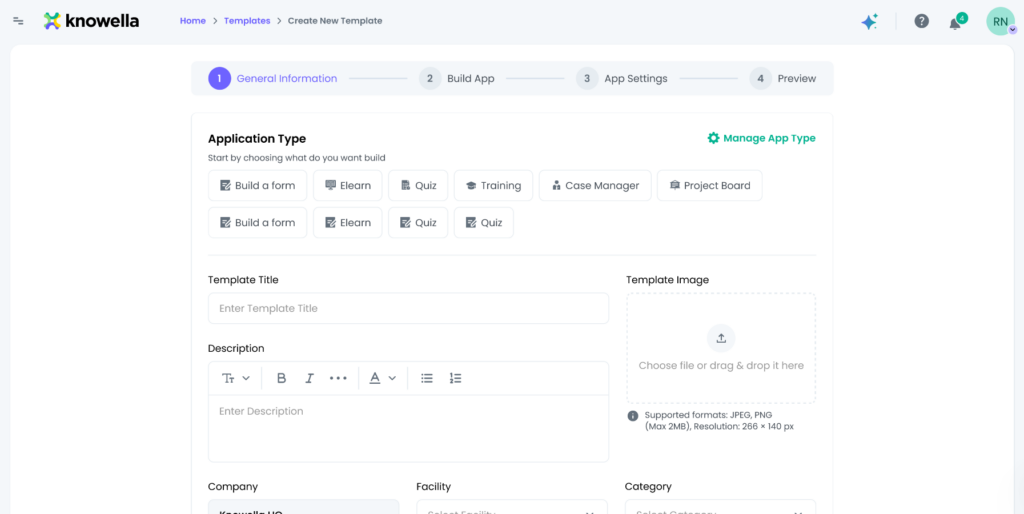Click the bold formatting icon

281,378
